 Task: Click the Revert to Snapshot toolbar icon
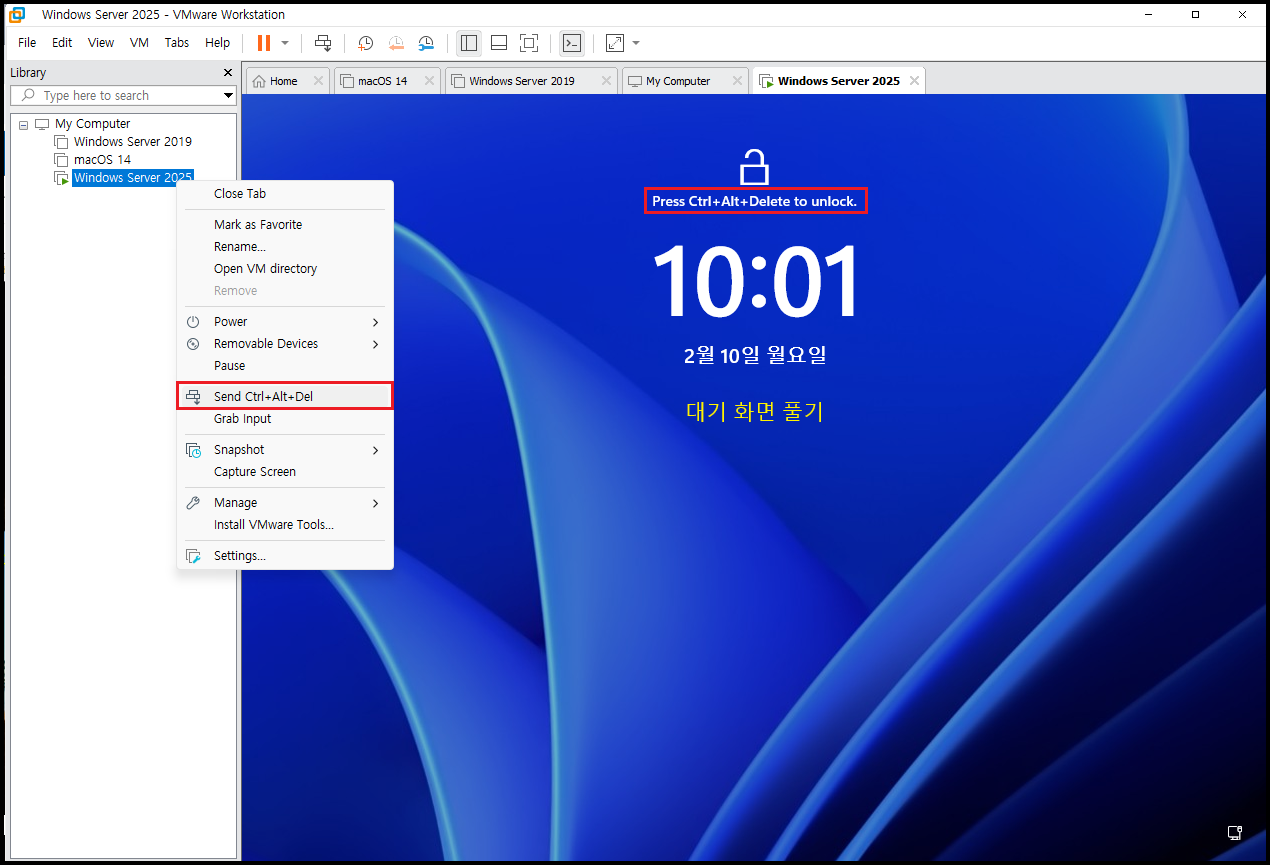click(396, 43)
